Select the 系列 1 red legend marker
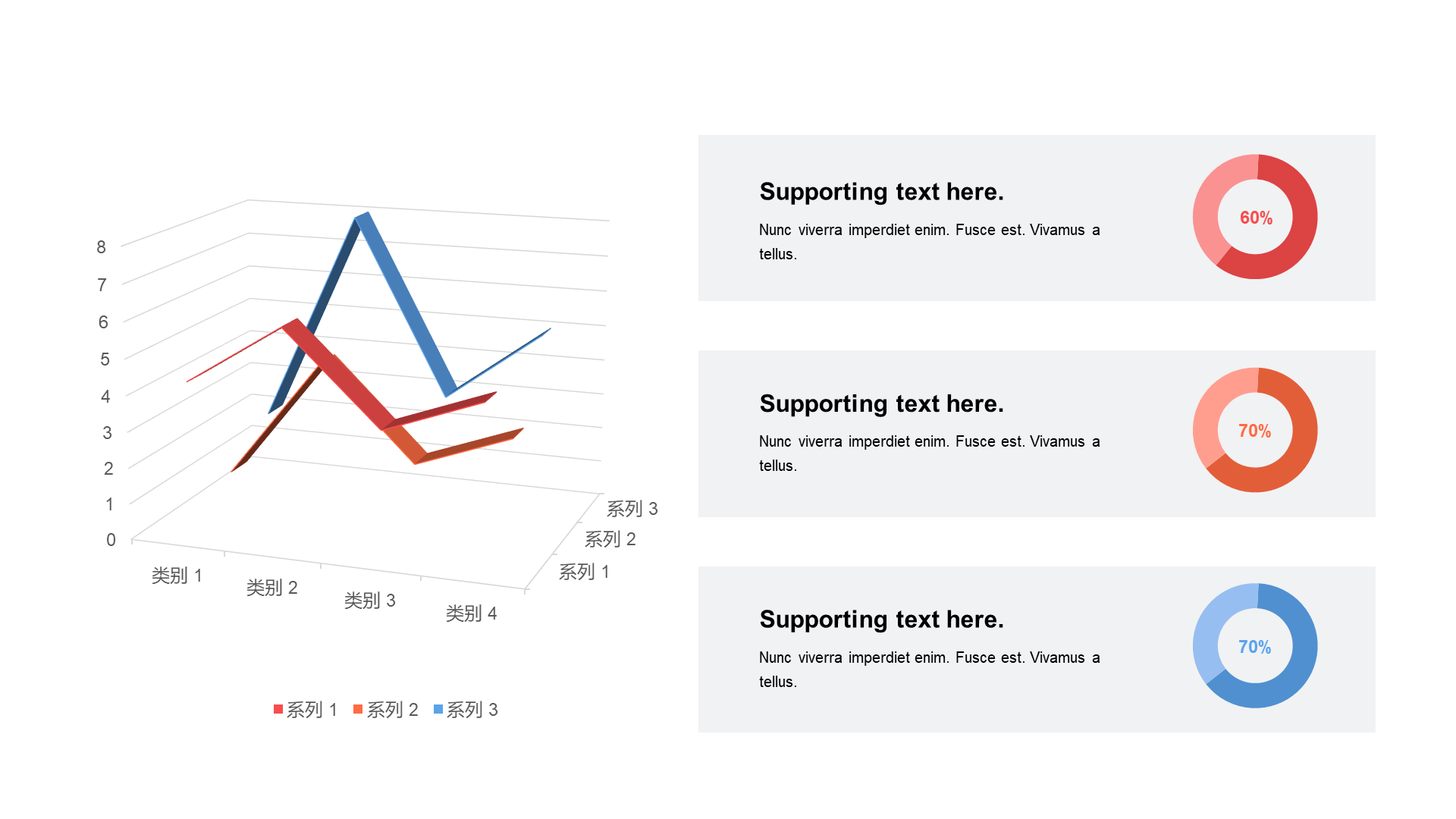1456x819 pixels. point(278,709)
